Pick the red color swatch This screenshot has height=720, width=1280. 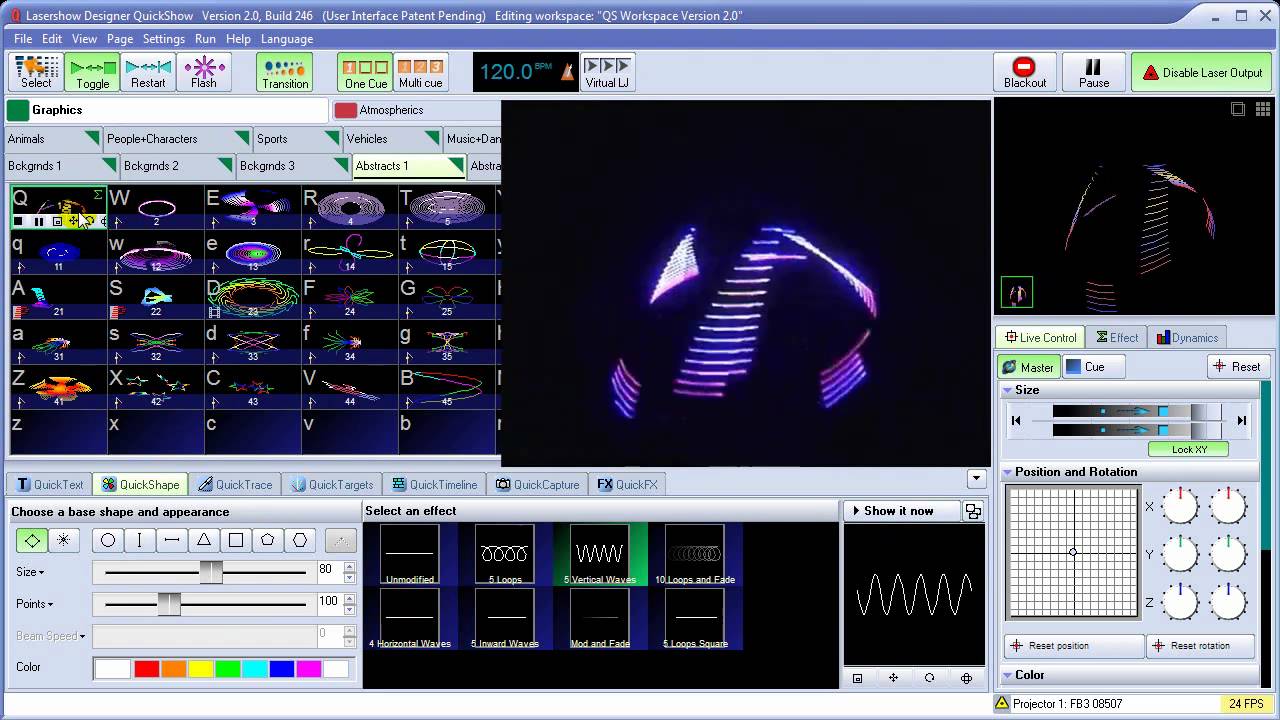pos(146,669)
